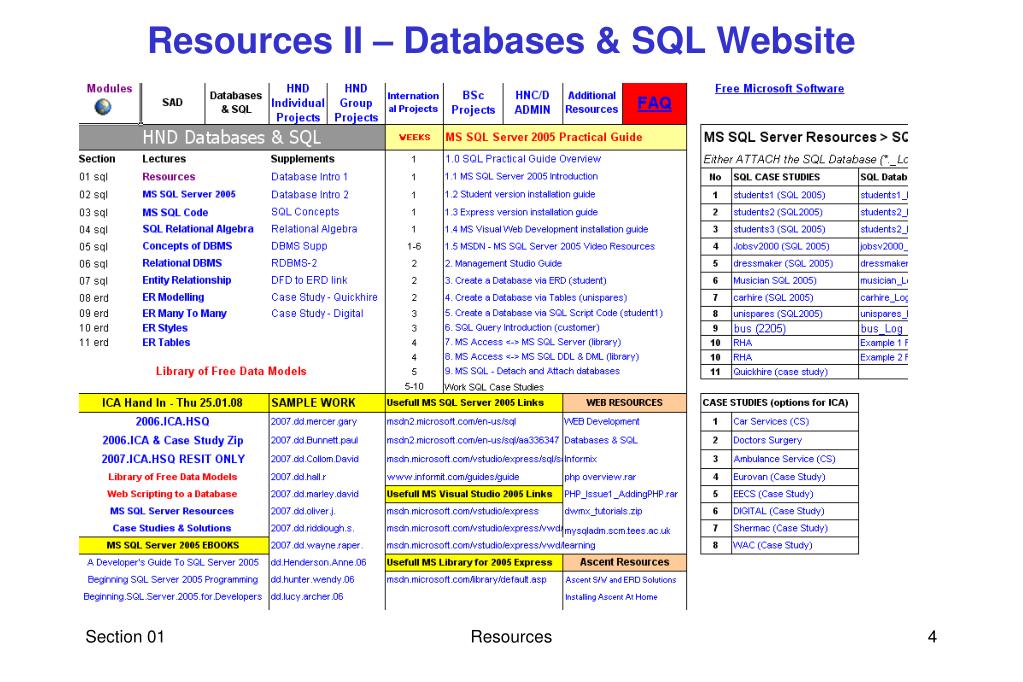Screen dimensions: 1023x682
Task: Open 9. Detach and Attach databases guide
Action: tap(532, 371)
